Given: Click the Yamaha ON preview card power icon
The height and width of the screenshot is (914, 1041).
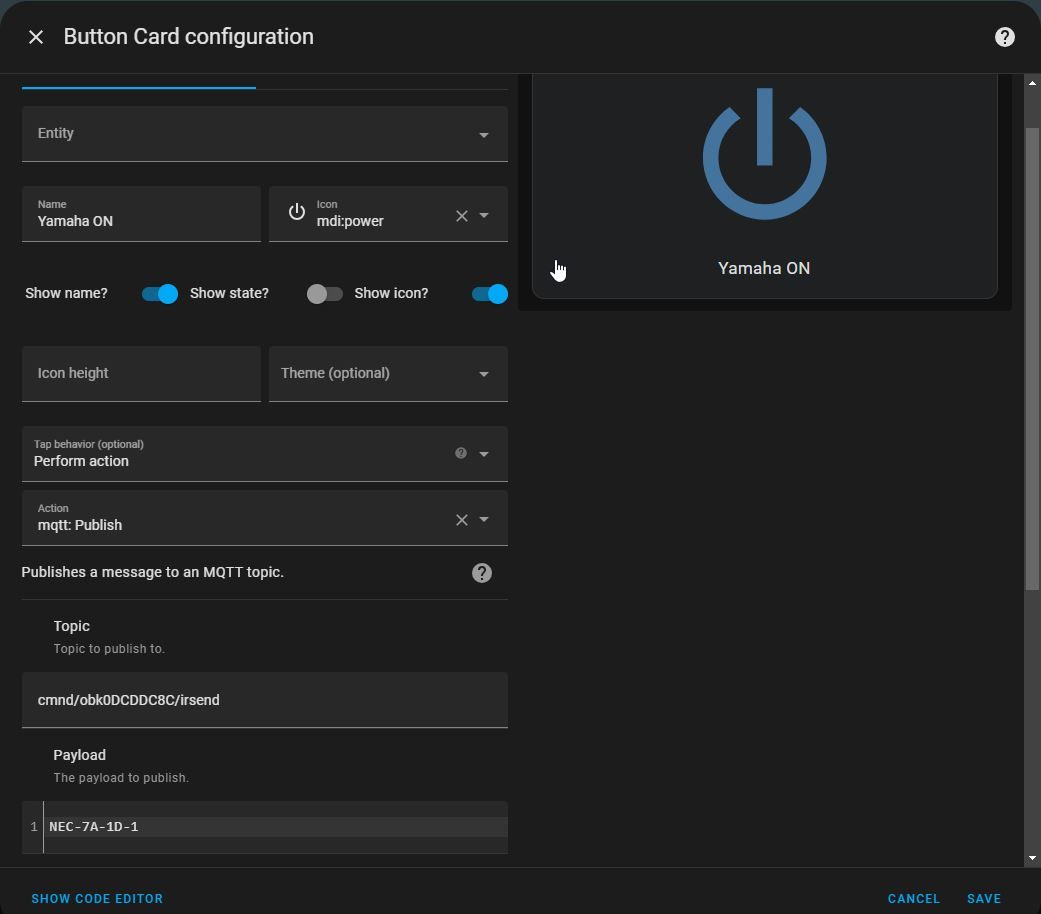Looking at the screenshot, I should pos(765,154).
